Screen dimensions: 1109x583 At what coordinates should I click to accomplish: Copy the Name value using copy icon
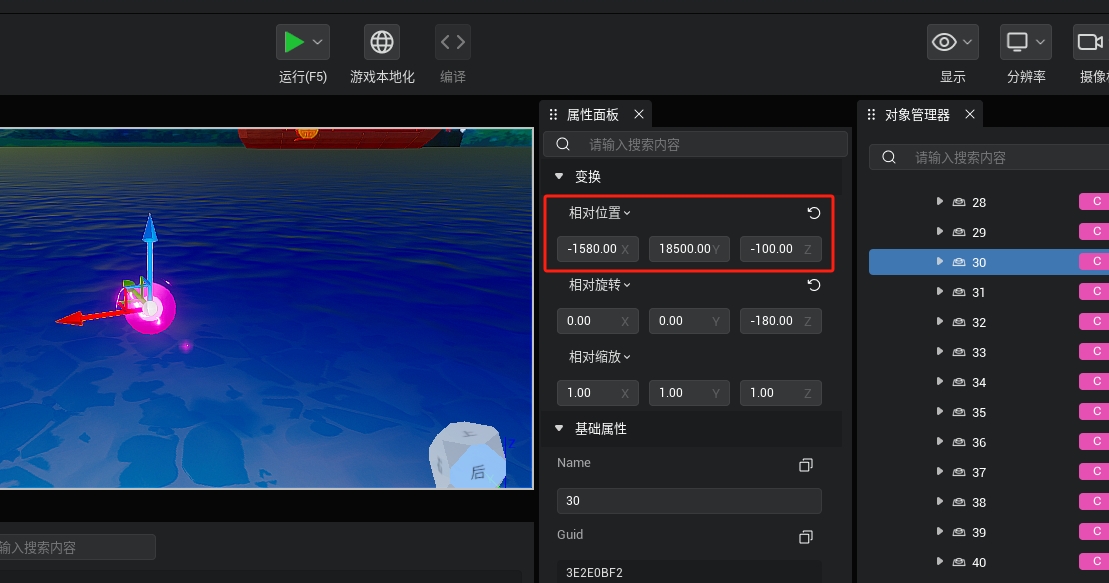tap(806, 465)
